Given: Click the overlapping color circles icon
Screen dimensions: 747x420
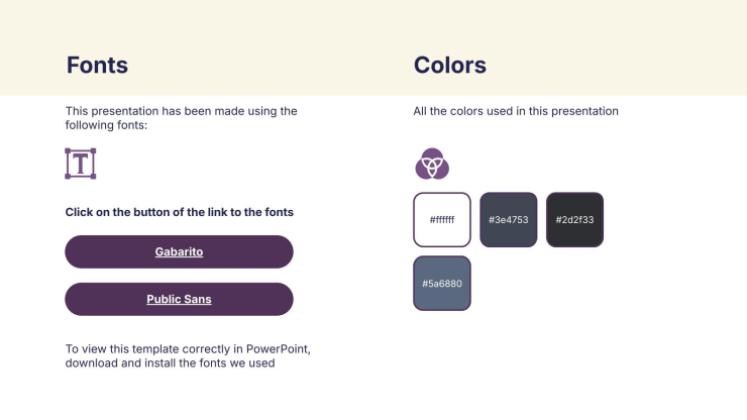Looking at the screenshot, I should pos(432,163).
